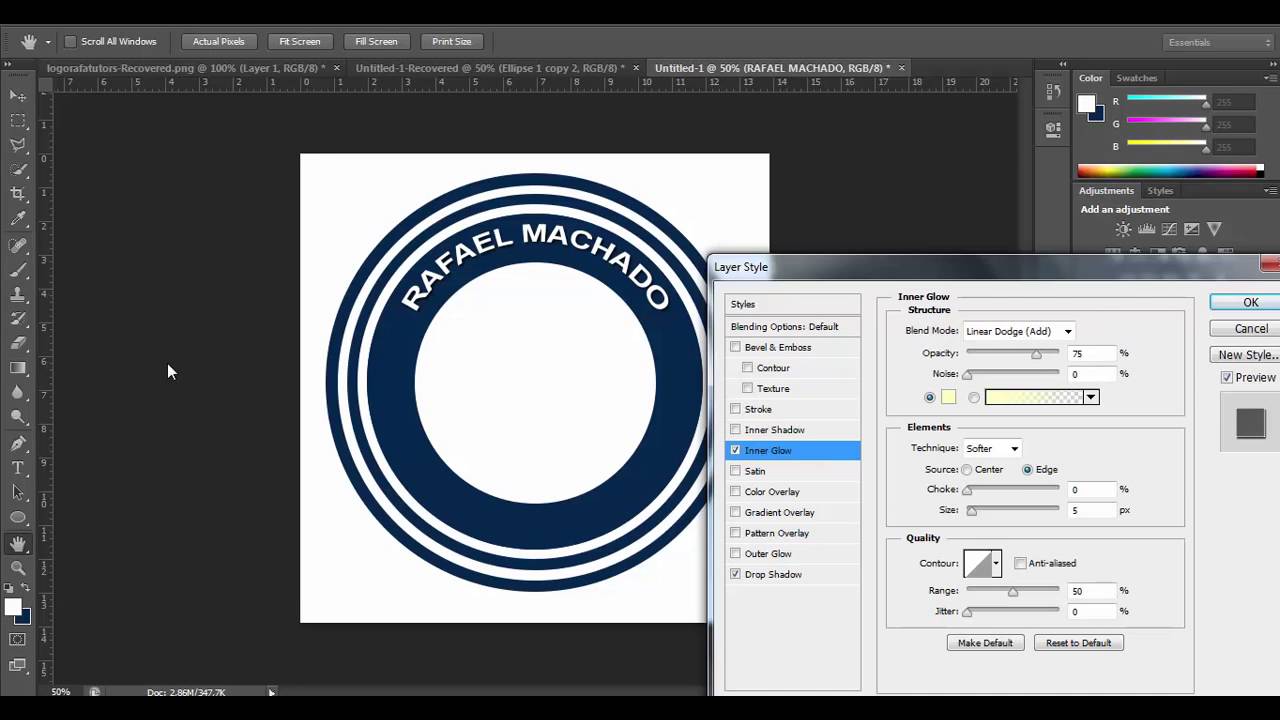This screenshot has height=720, width=1280.
Task: Open the Blend Mode dropdown
Action: (x=1018, y=331)
